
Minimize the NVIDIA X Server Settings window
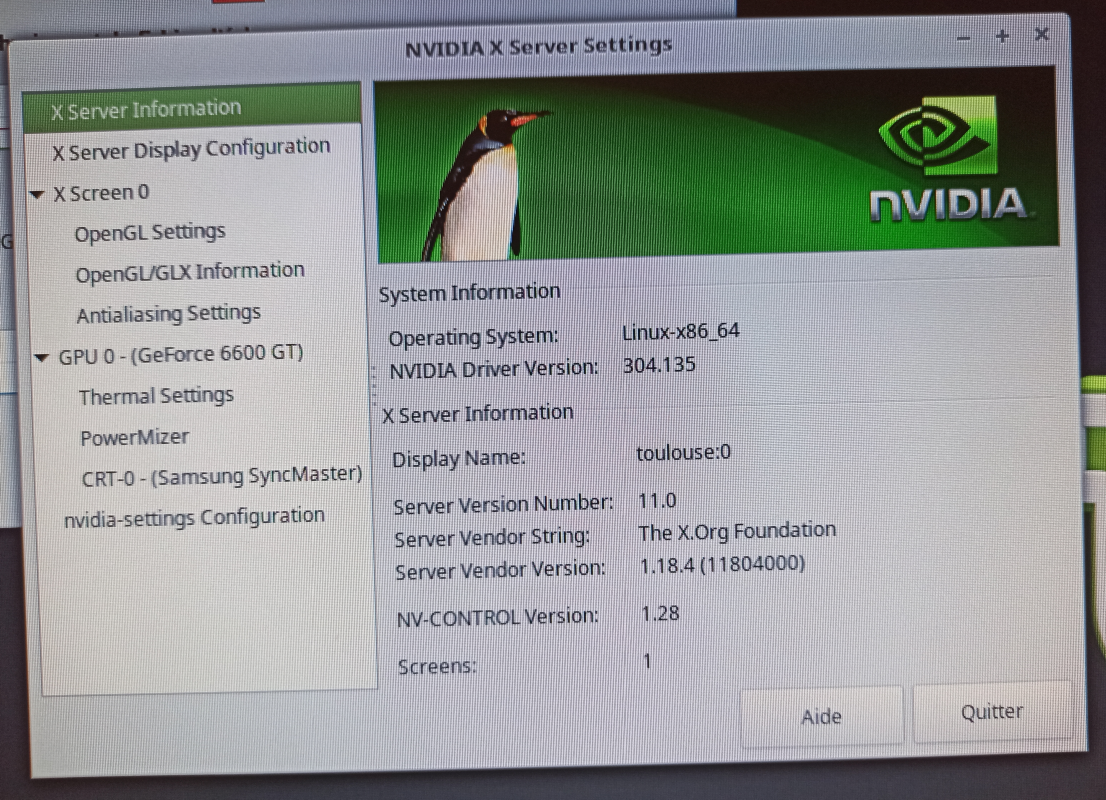pos(964,37)
